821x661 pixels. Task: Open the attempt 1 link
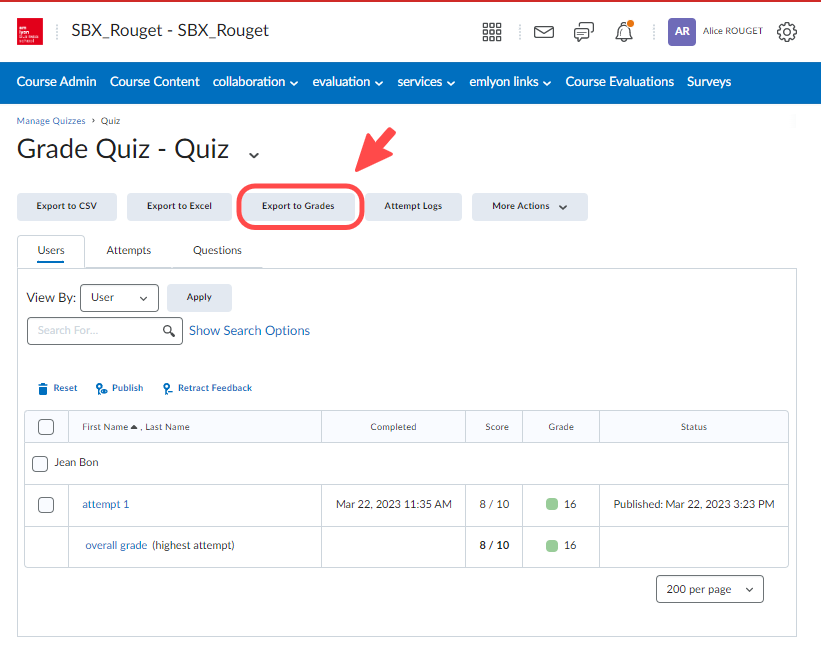click(105, 504)
